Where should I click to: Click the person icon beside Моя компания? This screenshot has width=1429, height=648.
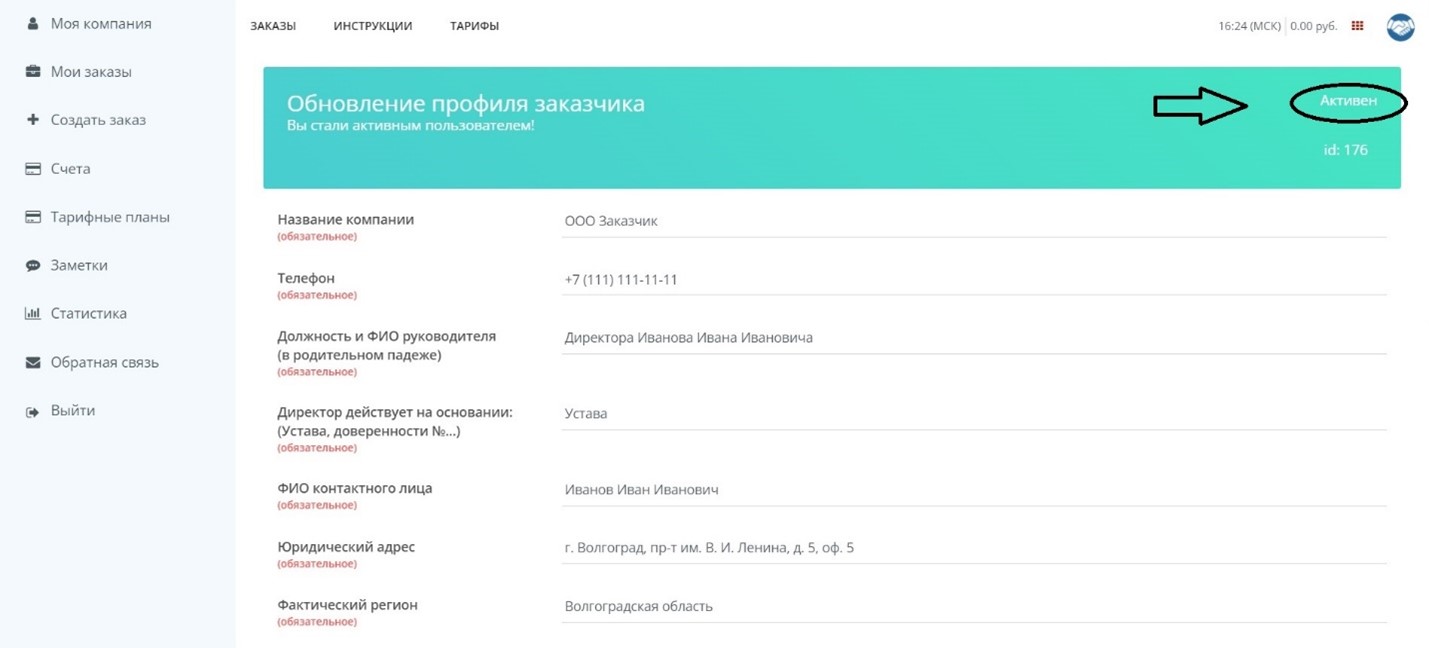point(32,23)
